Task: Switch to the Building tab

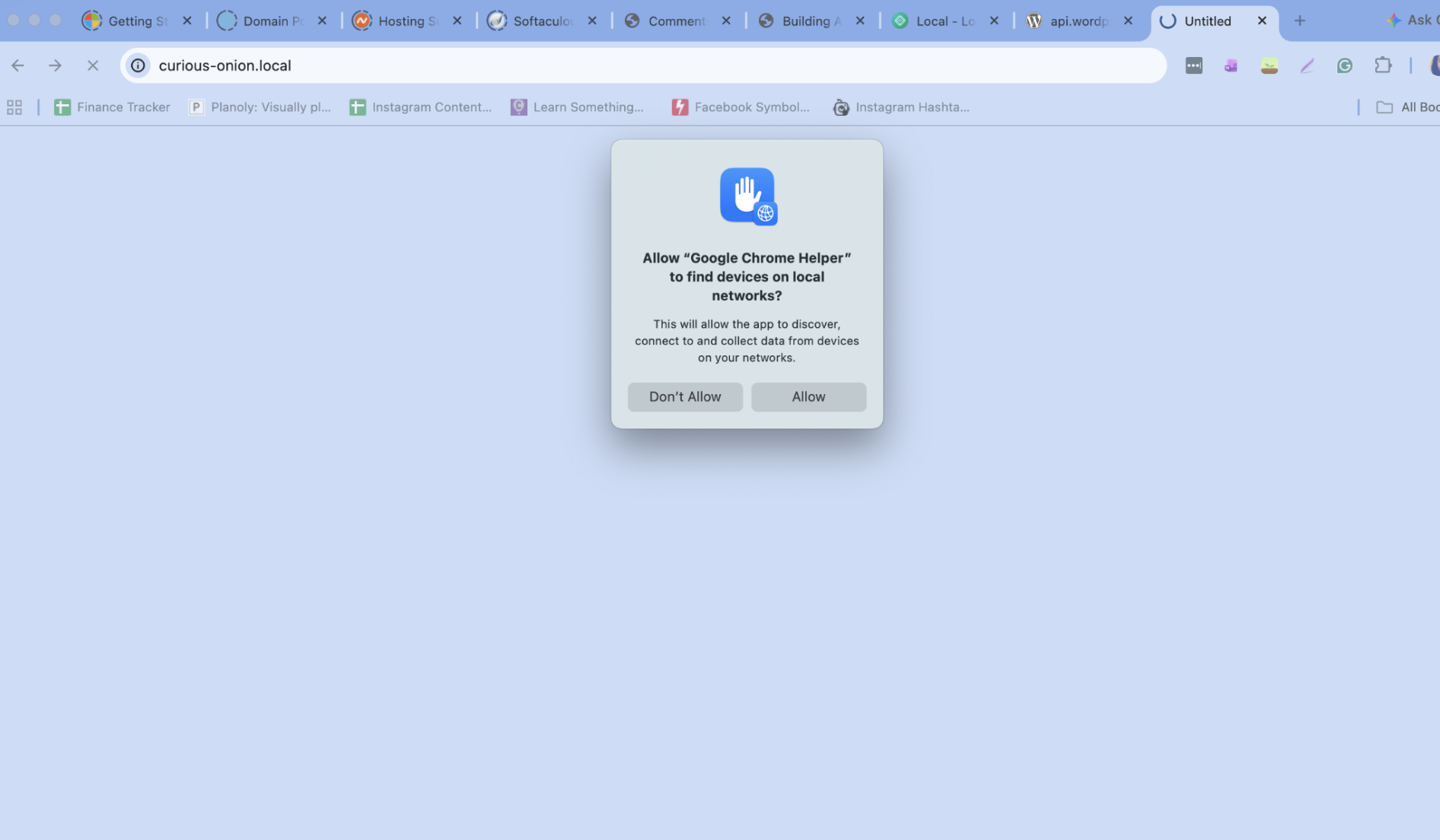Action: (811, 21)
